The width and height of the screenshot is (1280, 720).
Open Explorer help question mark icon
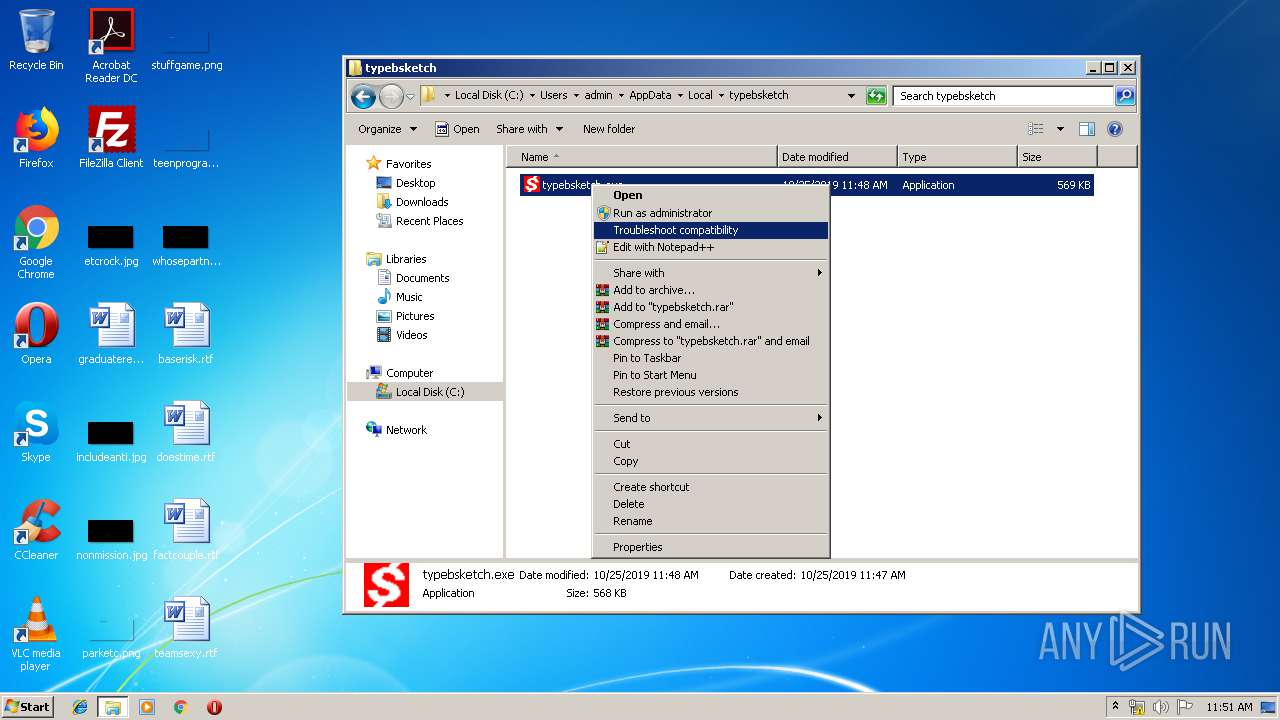(x=1115, y=129)
